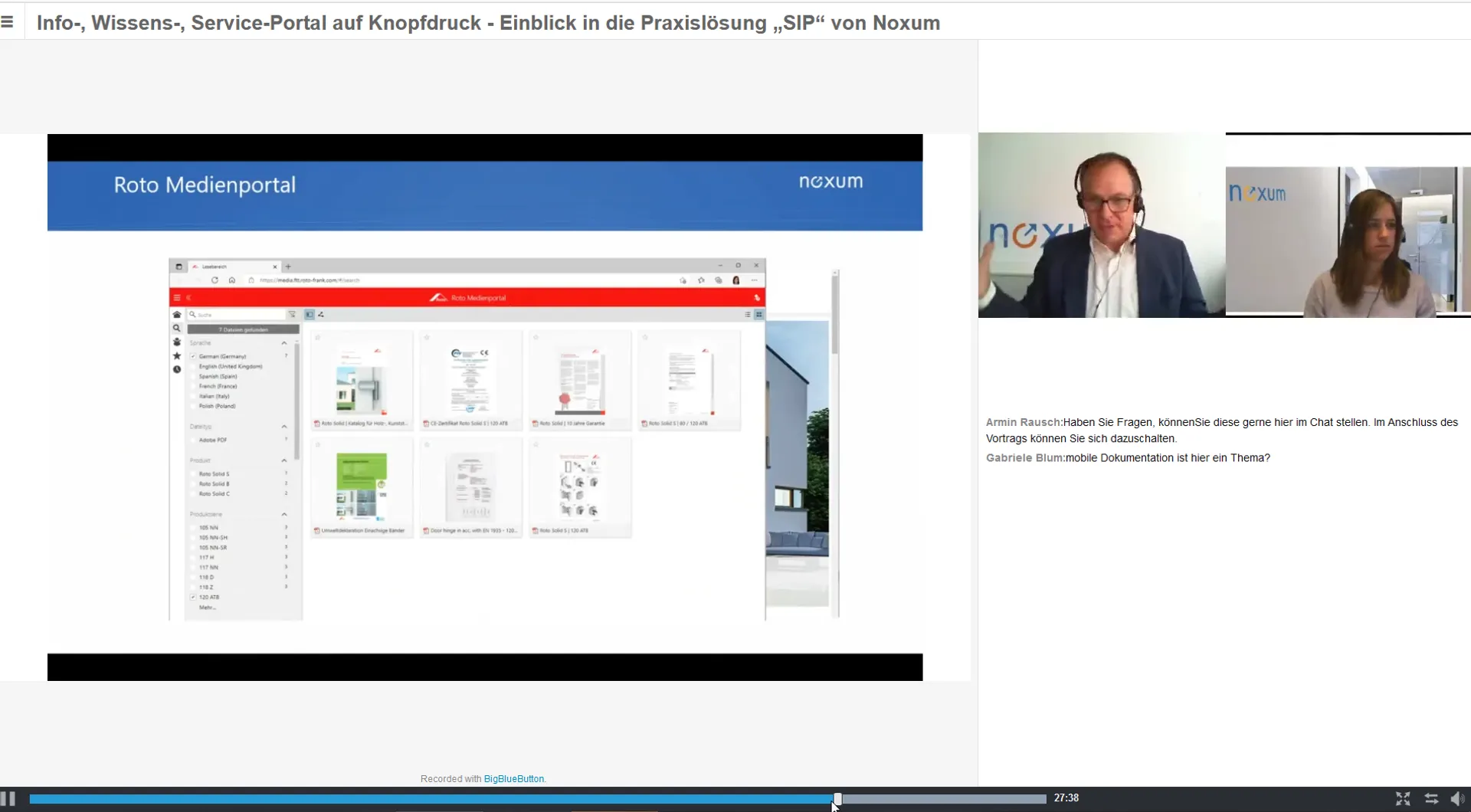The image size is (1471, 812).
Task: Favorite the CE-Zertifikat card star
Action: (x=427, y=337)
